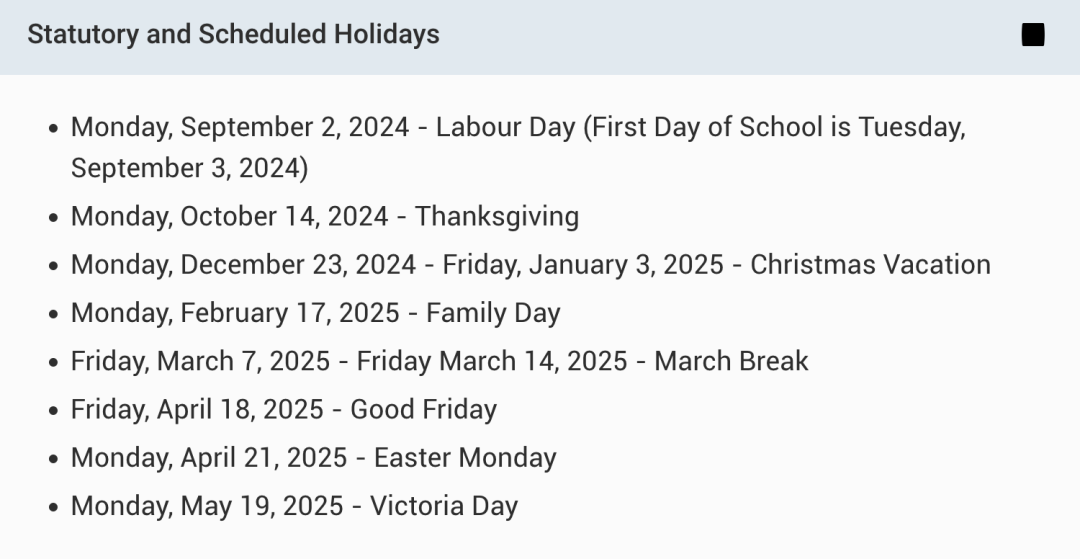Image resolution: width=1080 pixels, height=559 pixels.
Task: Click the Good Friday holiday name
Action: coord(424,409)
